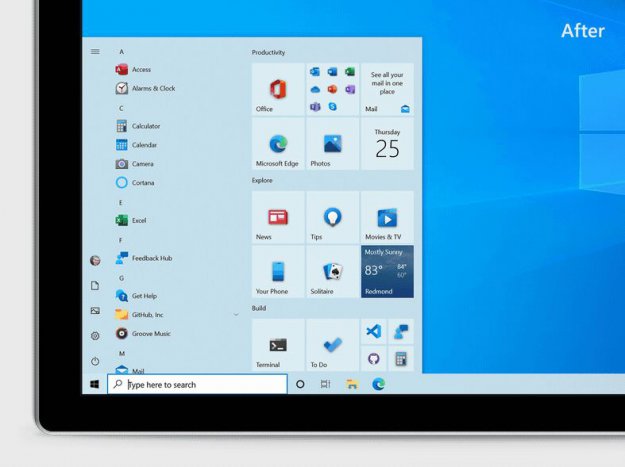Open the GitHub small tile
The image size is (625, 467).
[x=373, y=359]
